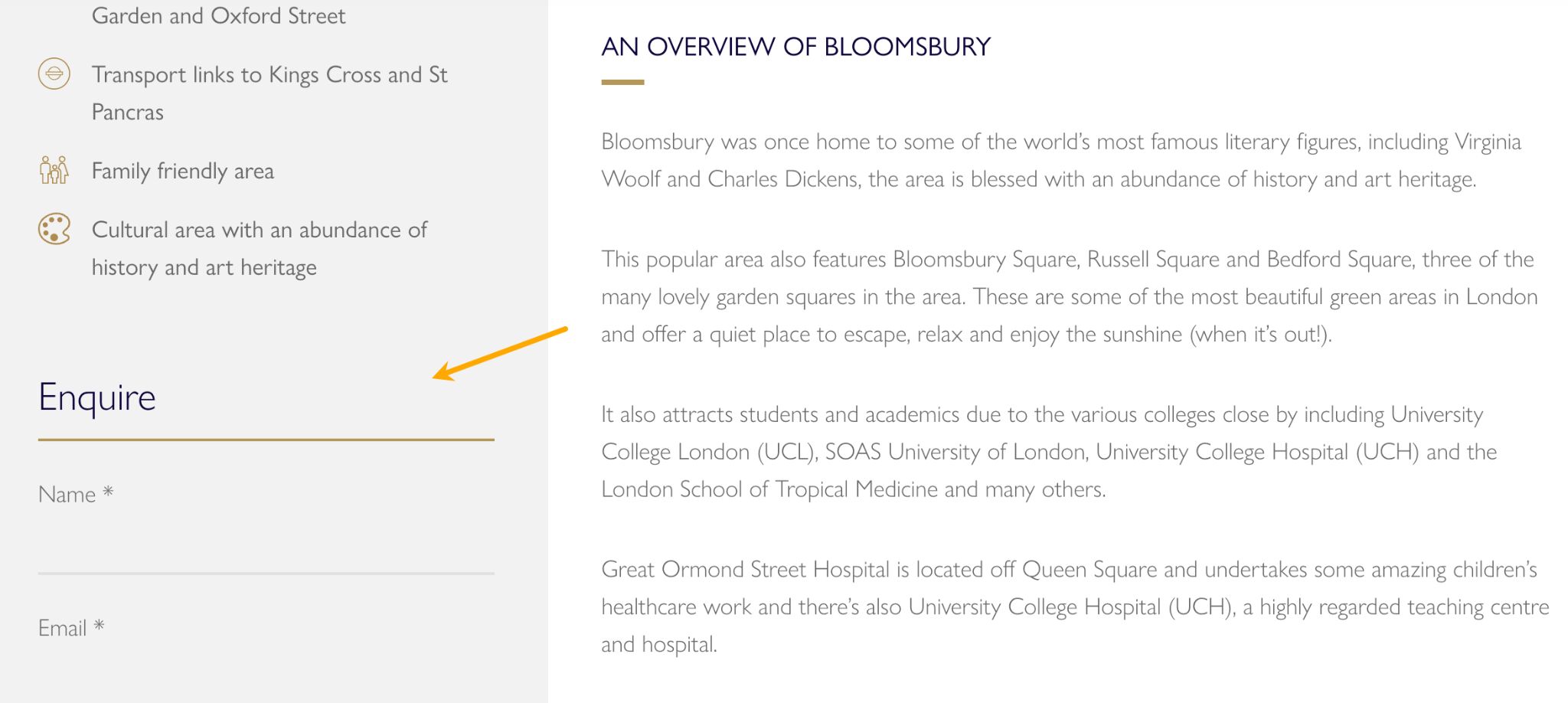The height and width of the screenshot is (703, 1568).
Task: Click the art palette cultural icon
Action: (x=54, y=229)
